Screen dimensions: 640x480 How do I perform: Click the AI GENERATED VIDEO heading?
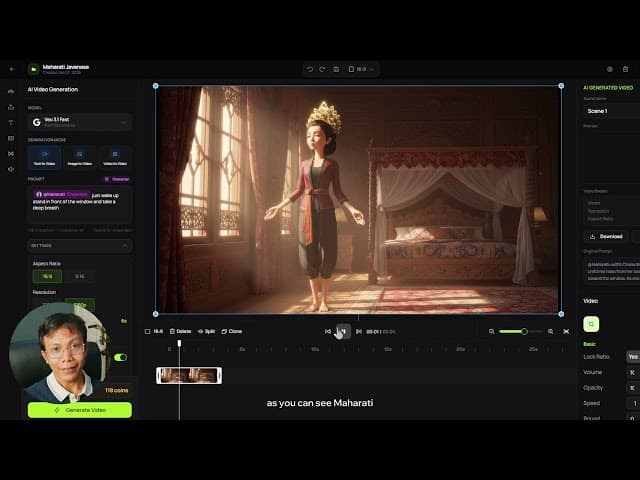coord(608,88)
